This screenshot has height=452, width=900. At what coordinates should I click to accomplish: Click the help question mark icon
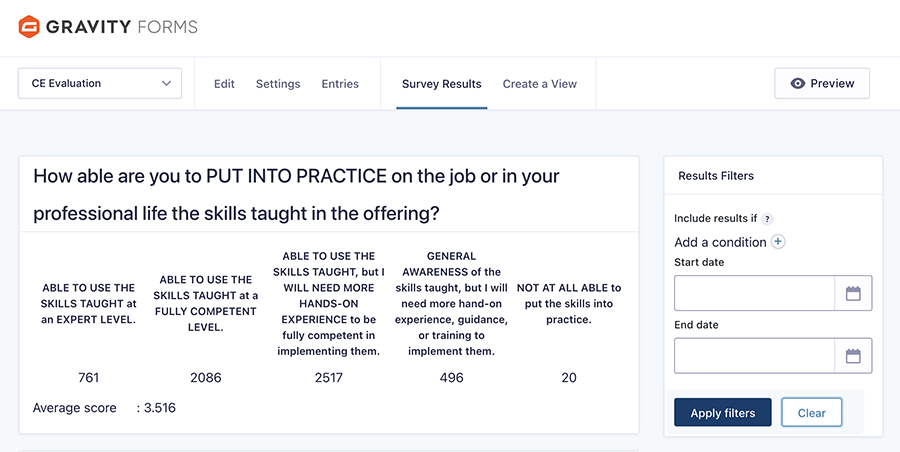point(767,219)
